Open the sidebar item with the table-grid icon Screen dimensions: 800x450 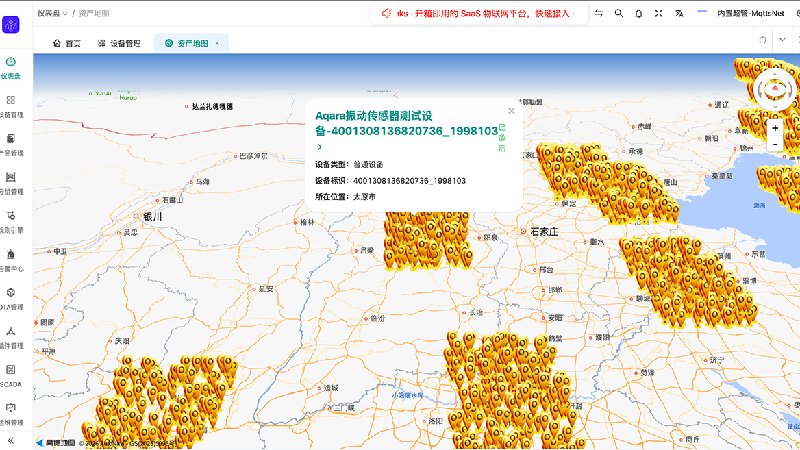(x=11, y=183)
